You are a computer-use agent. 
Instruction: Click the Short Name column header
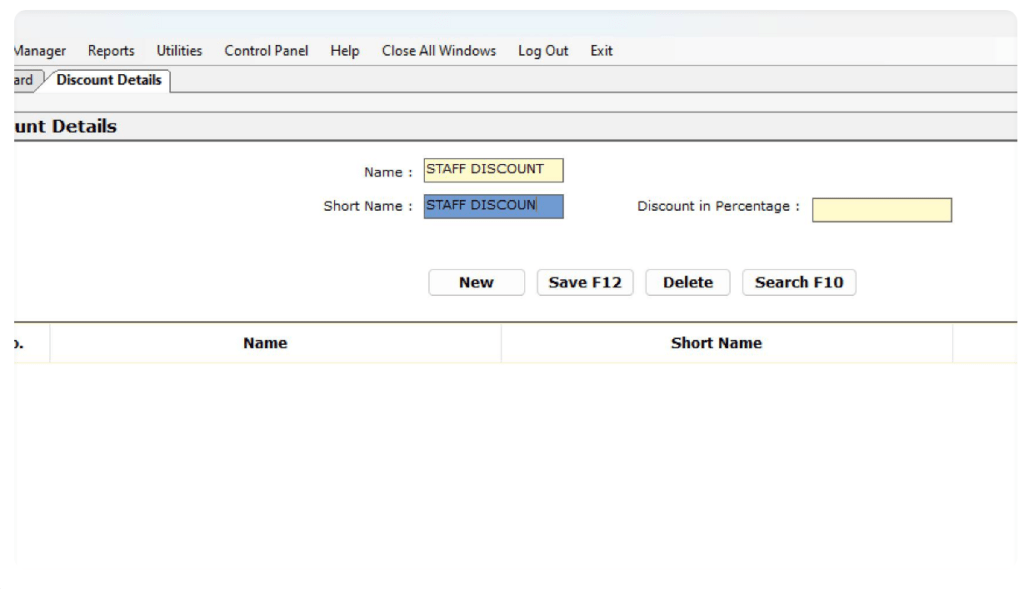click(716, 343)
